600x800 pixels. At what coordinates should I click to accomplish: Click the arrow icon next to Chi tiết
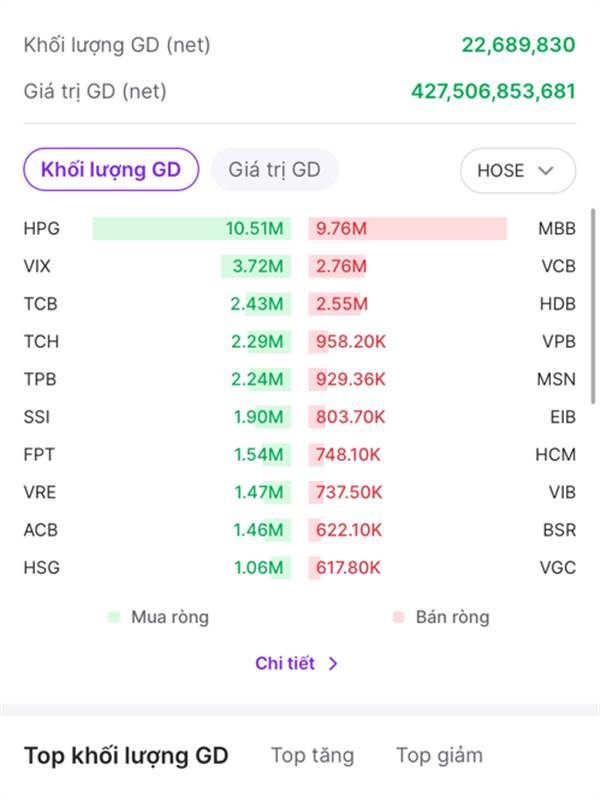[334, 663]
